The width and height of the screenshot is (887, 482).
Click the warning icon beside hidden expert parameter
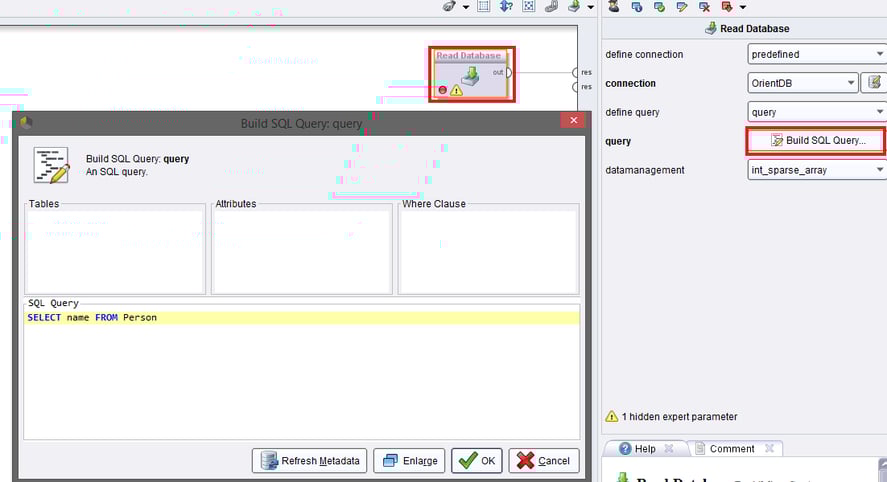point(612,416)
